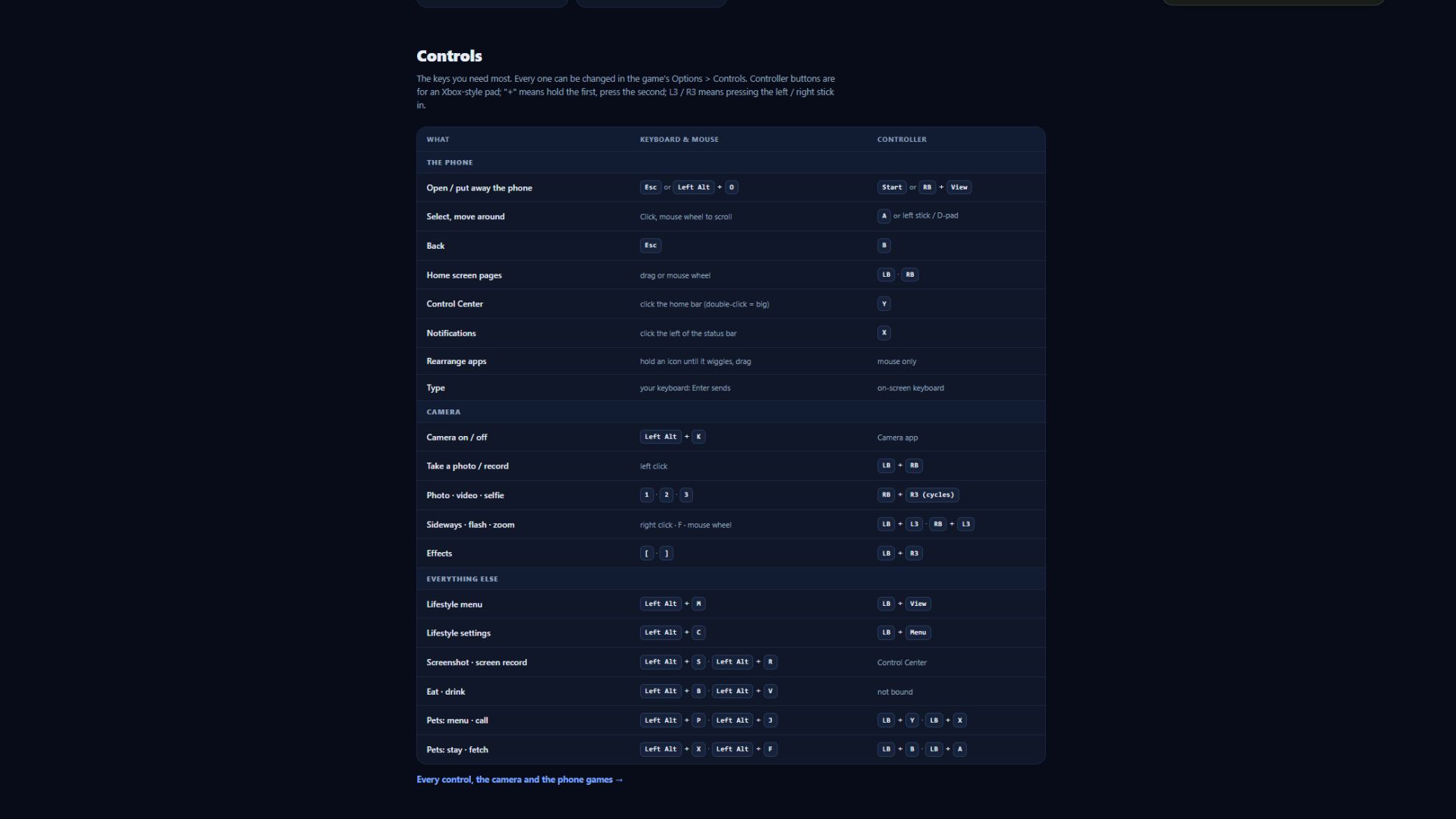This screenshot has width=1456, height=819.
Task: Click the 'CONTROLLER' column header
Action: pyautogui.click(x=902, y=140)
